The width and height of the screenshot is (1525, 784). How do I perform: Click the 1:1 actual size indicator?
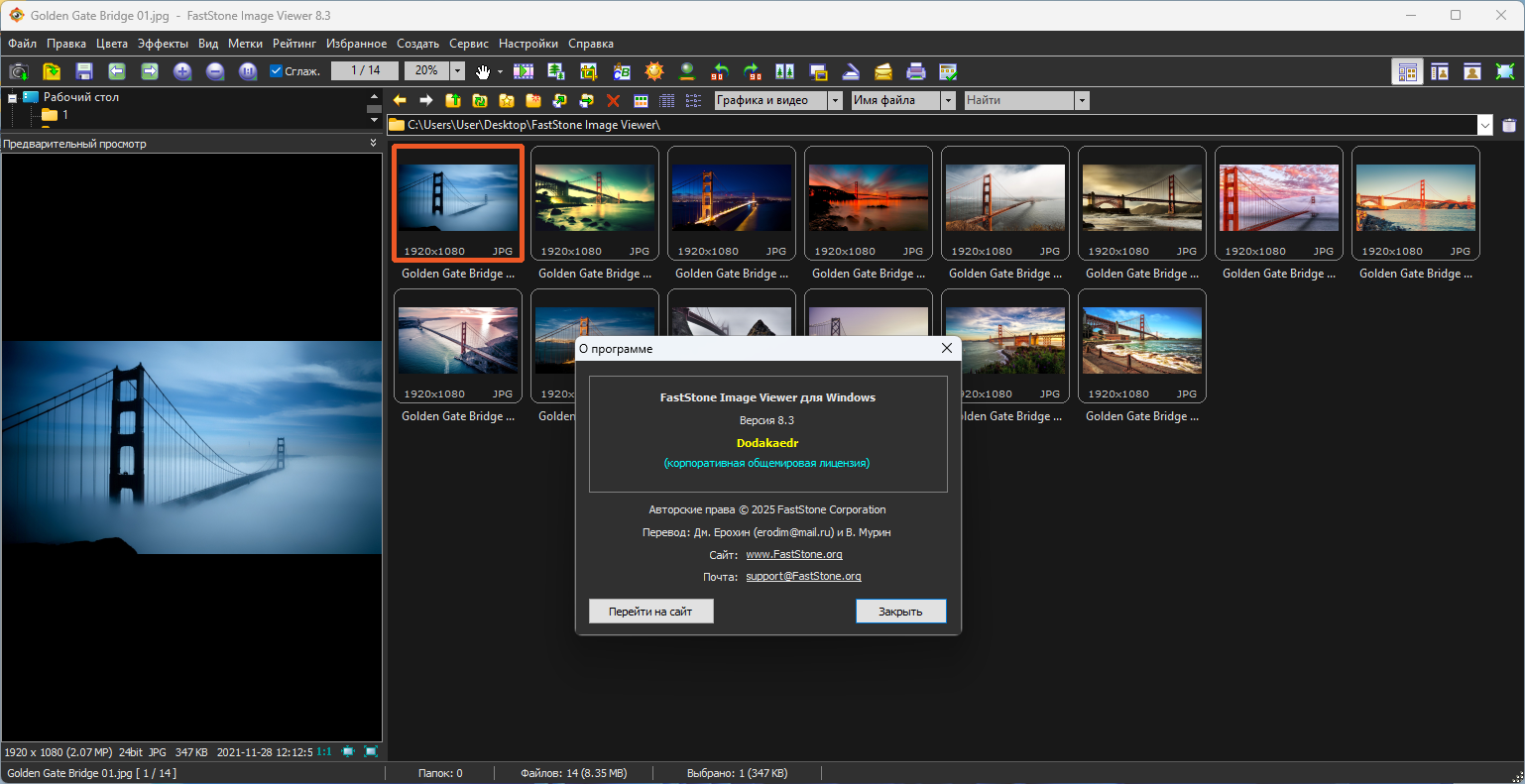pyautogui.click(x=324, y=752)
